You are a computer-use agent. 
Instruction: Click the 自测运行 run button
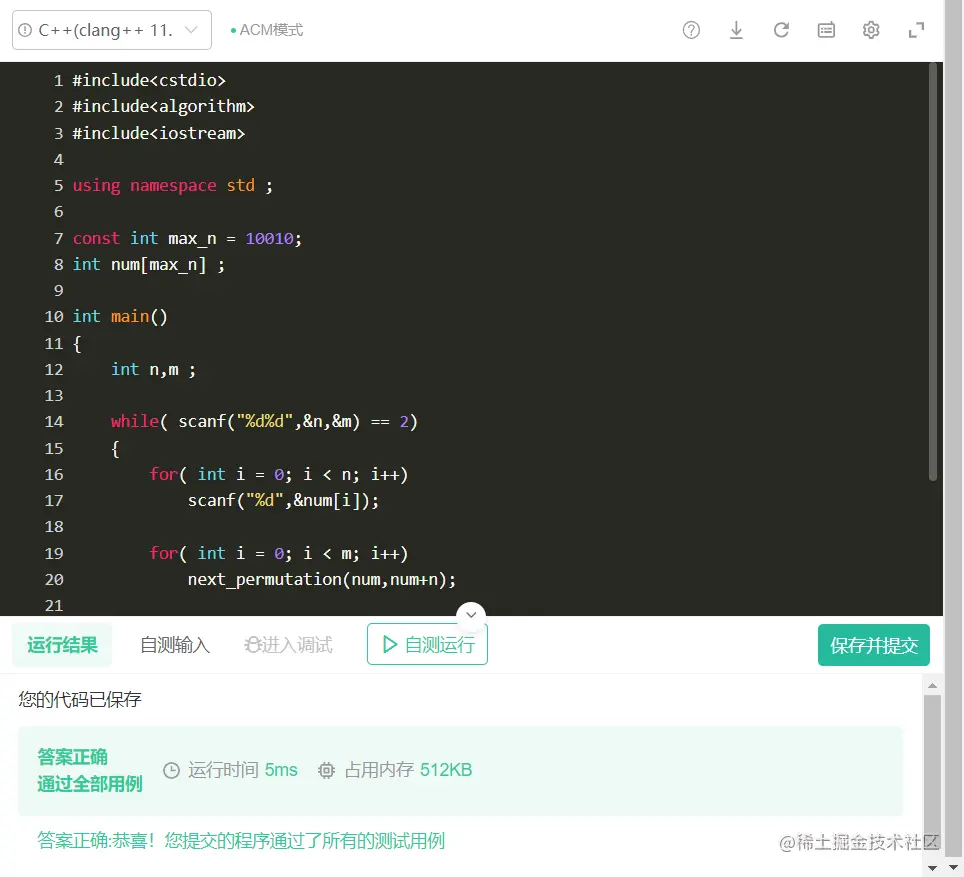pos(427,645)
